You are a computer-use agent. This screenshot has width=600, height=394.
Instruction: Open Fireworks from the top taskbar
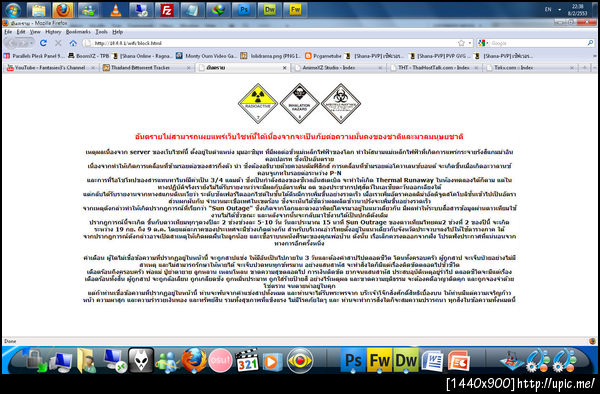tap(295, 10)
